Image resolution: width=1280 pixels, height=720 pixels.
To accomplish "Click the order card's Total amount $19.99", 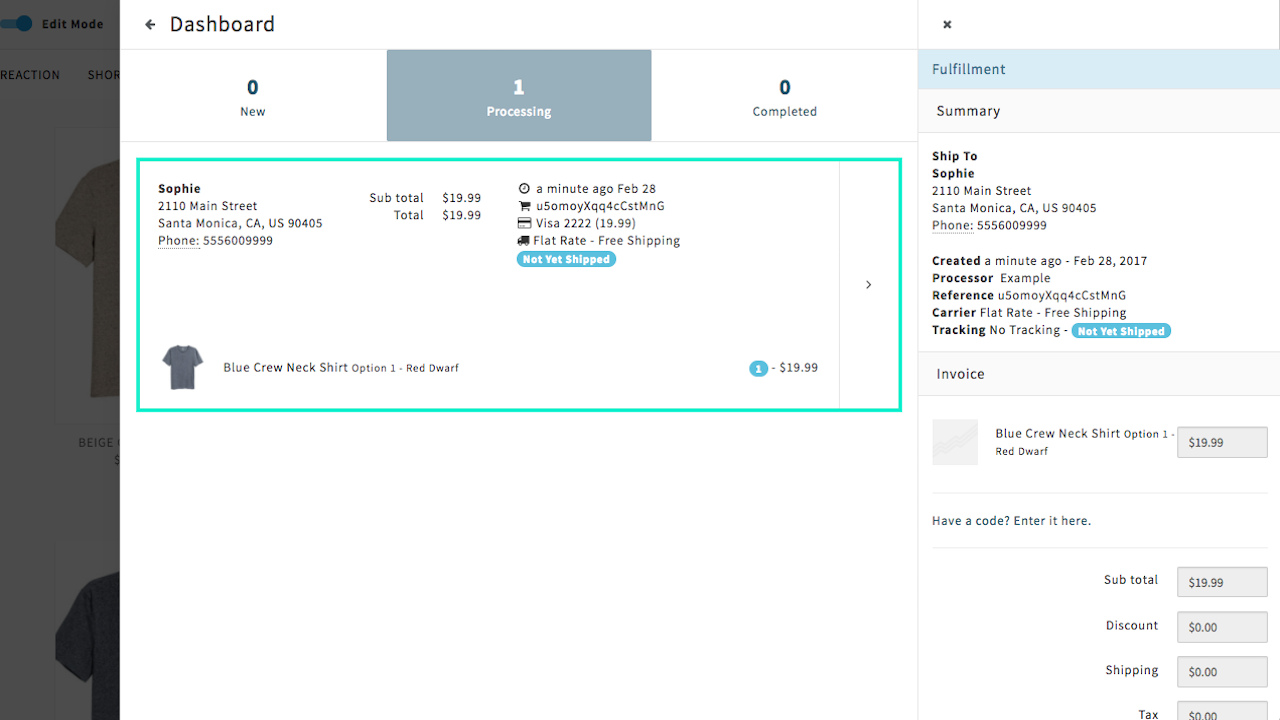I will coord(462,215).
